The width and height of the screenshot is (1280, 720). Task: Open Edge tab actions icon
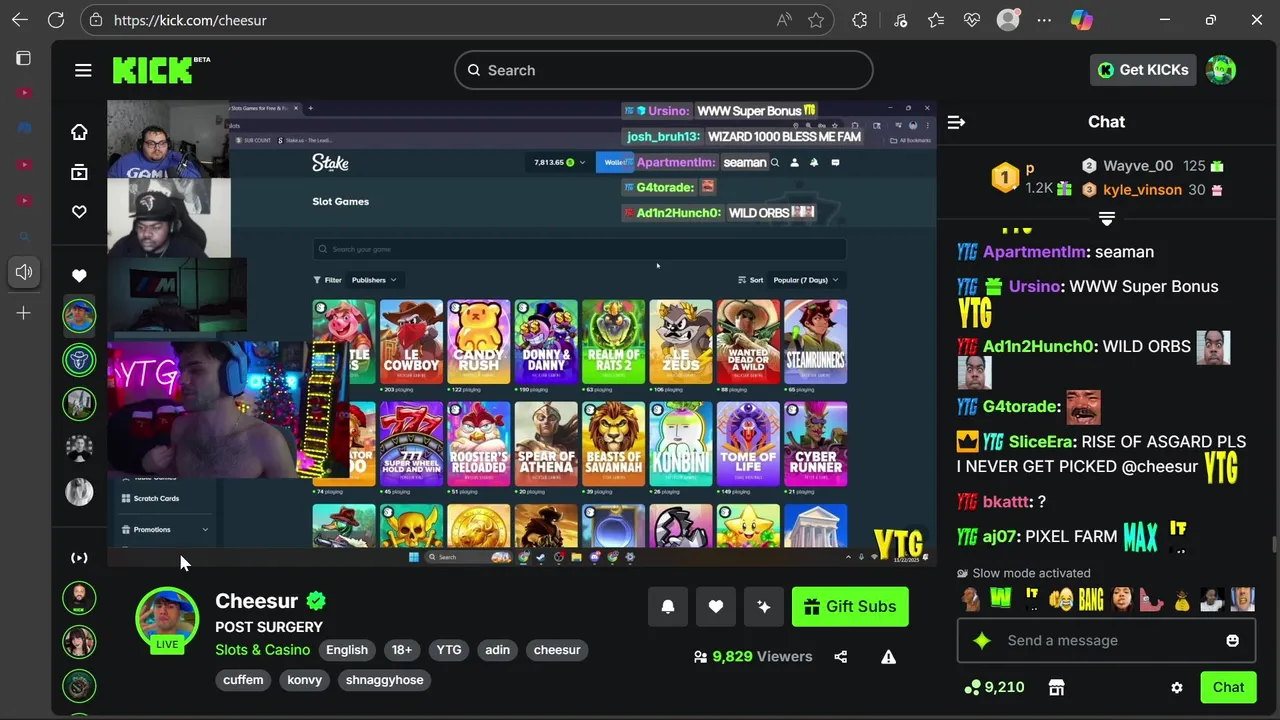(x=24, y=58)
